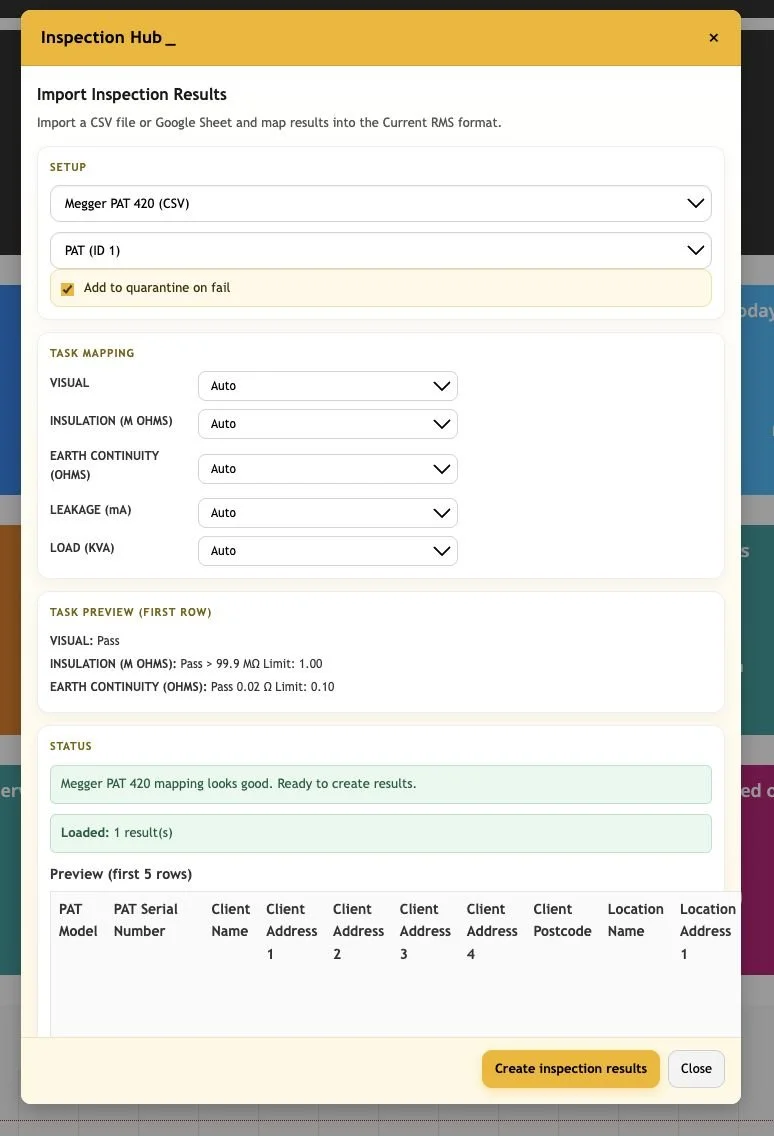
Task: Click the EARTH CONTINUITY Pass 0.02 Ω preview line
Action: pyautogui.click(x=192, y=687)
